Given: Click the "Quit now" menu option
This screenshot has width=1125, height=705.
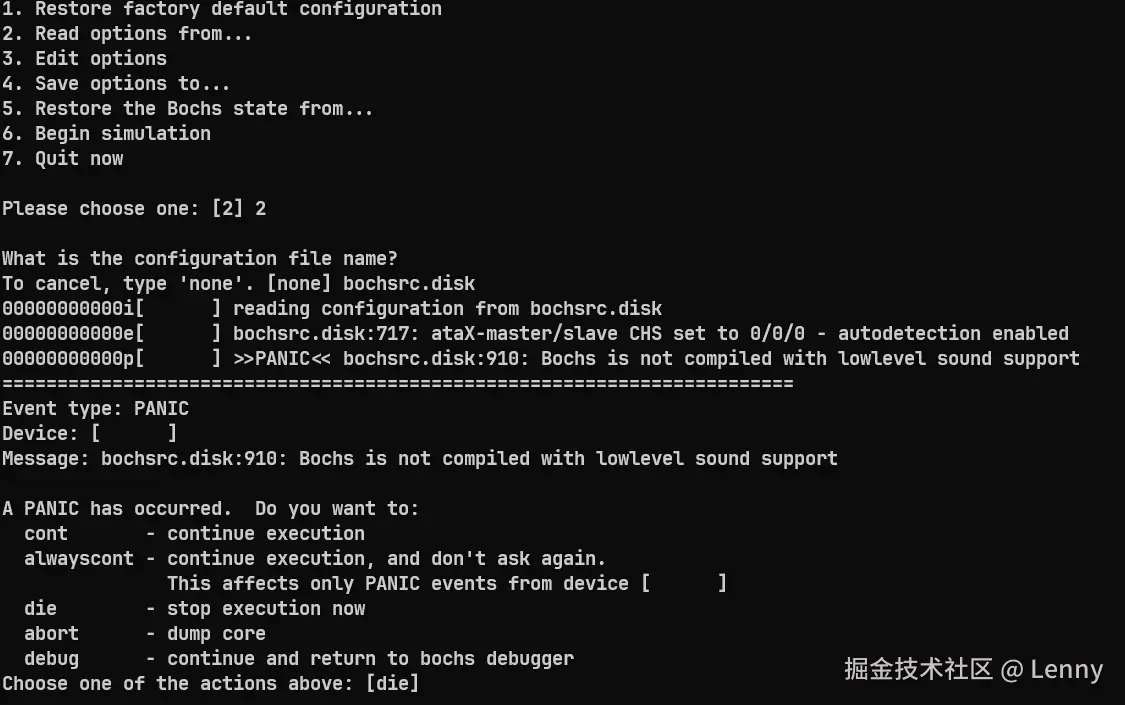Looking at the screenshot, I should click(x=62, y=159).
